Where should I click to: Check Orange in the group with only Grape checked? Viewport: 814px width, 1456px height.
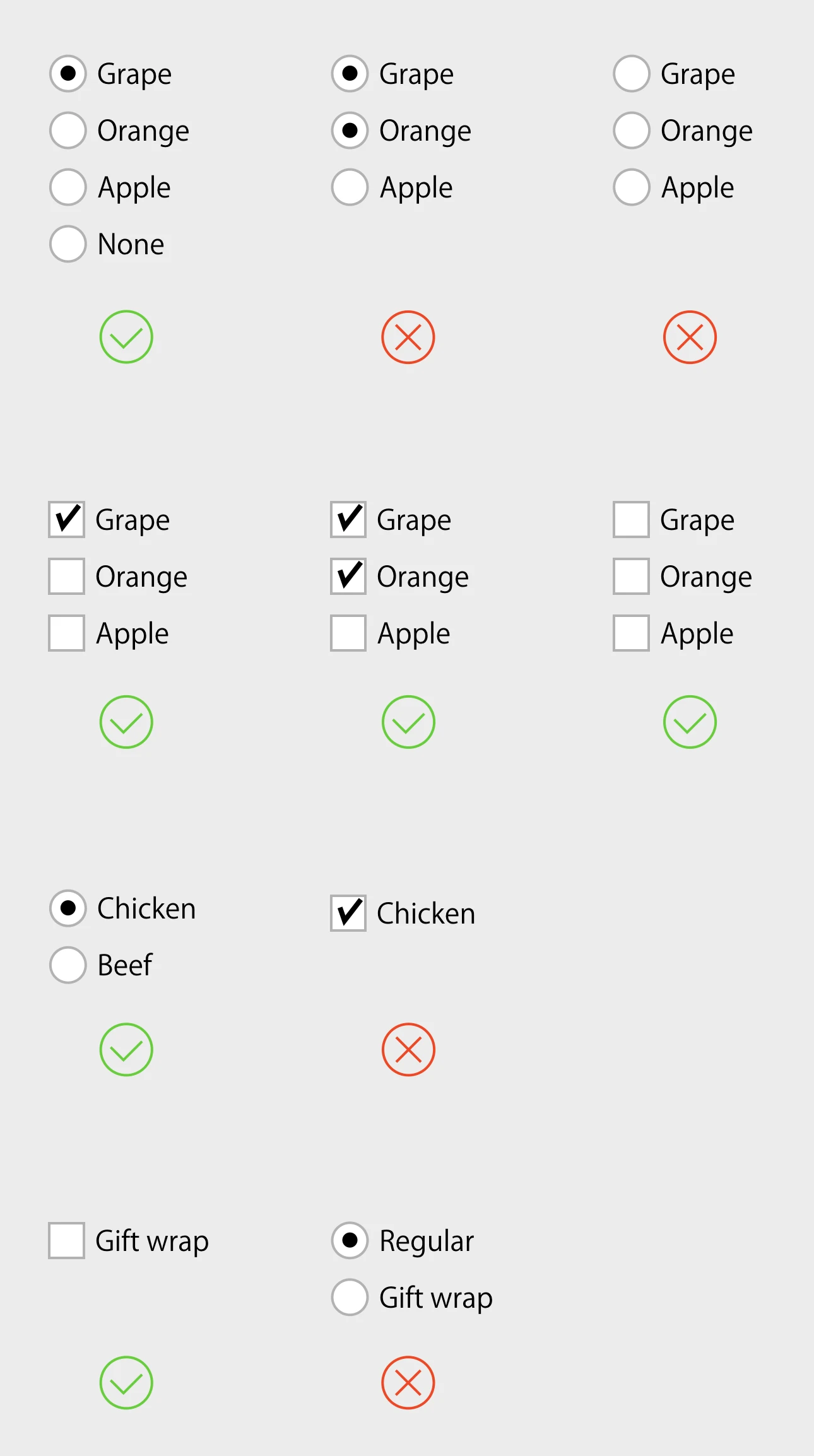point(66,576)
